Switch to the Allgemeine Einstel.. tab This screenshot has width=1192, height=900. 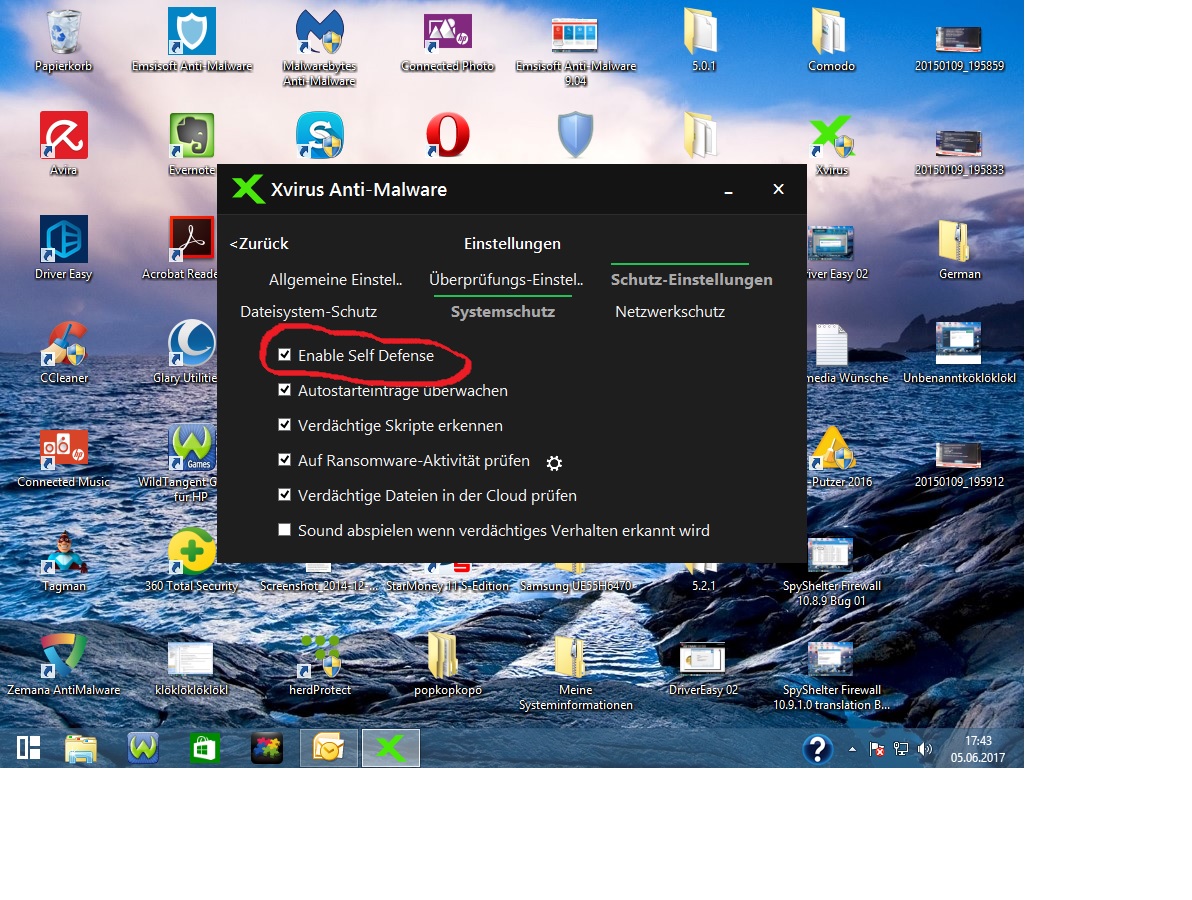tap(335, 280)
